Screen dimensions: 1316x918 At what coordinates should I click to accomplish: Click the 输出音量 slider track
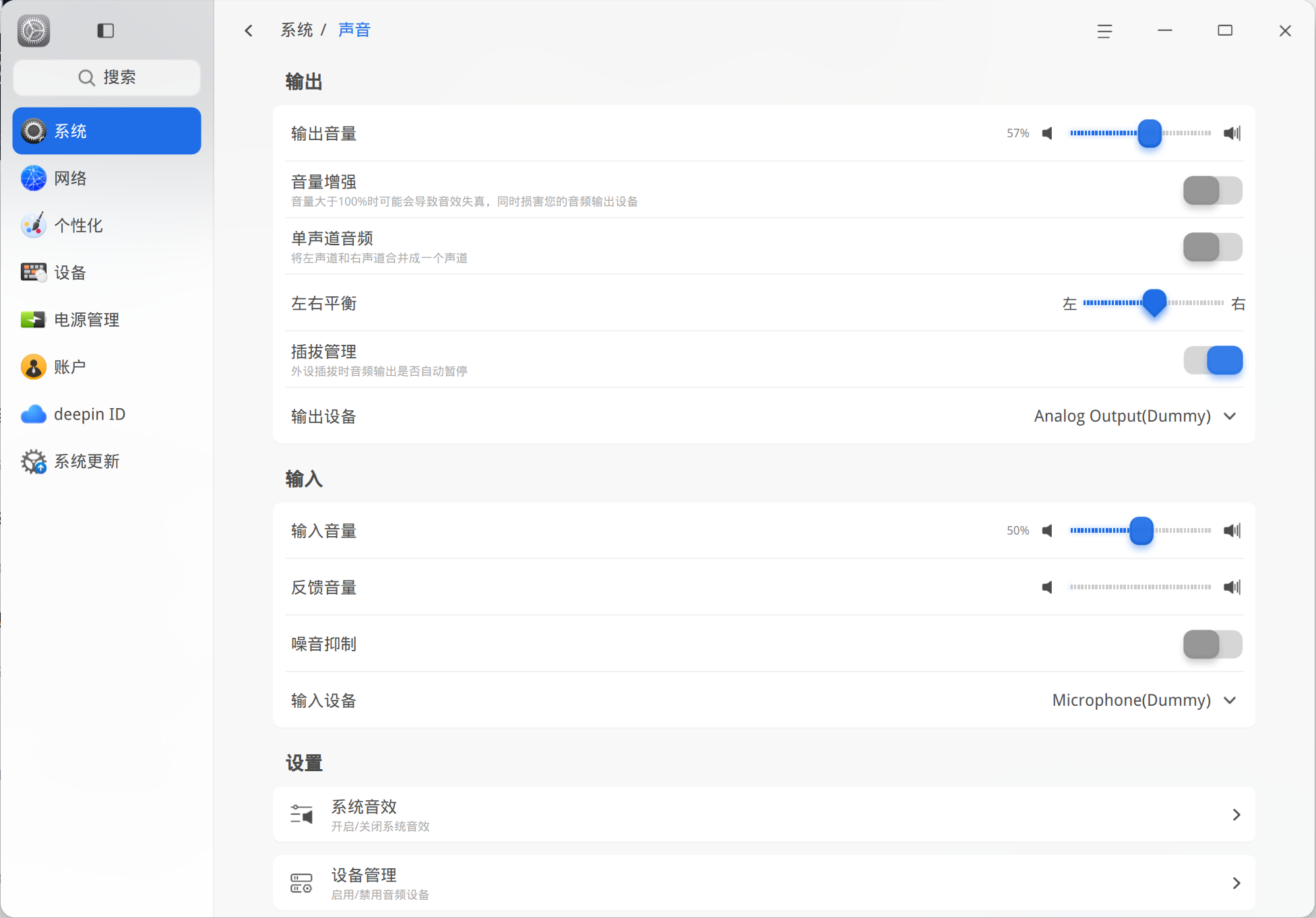tap(1140, 133)
